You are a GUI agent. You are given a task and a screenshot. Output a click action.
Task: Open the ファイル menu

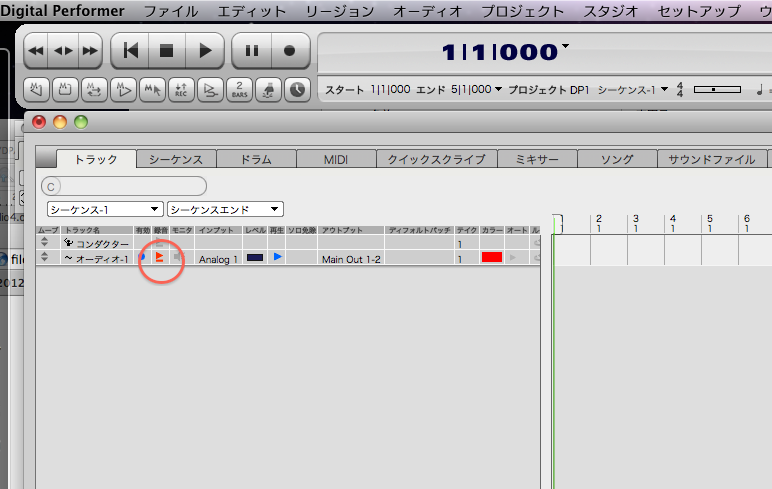point(171,11)
